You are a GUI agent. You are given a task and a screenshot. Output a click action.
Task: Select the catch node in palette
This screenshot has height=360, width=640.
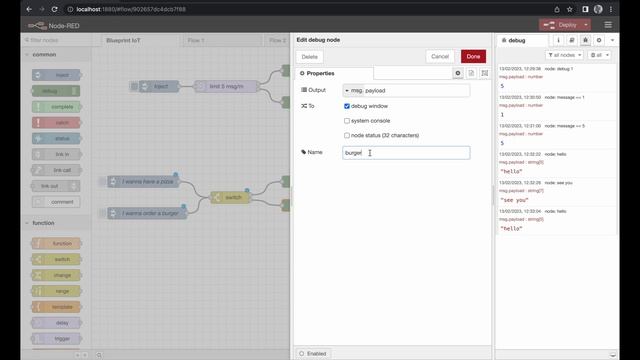(56, 122)
